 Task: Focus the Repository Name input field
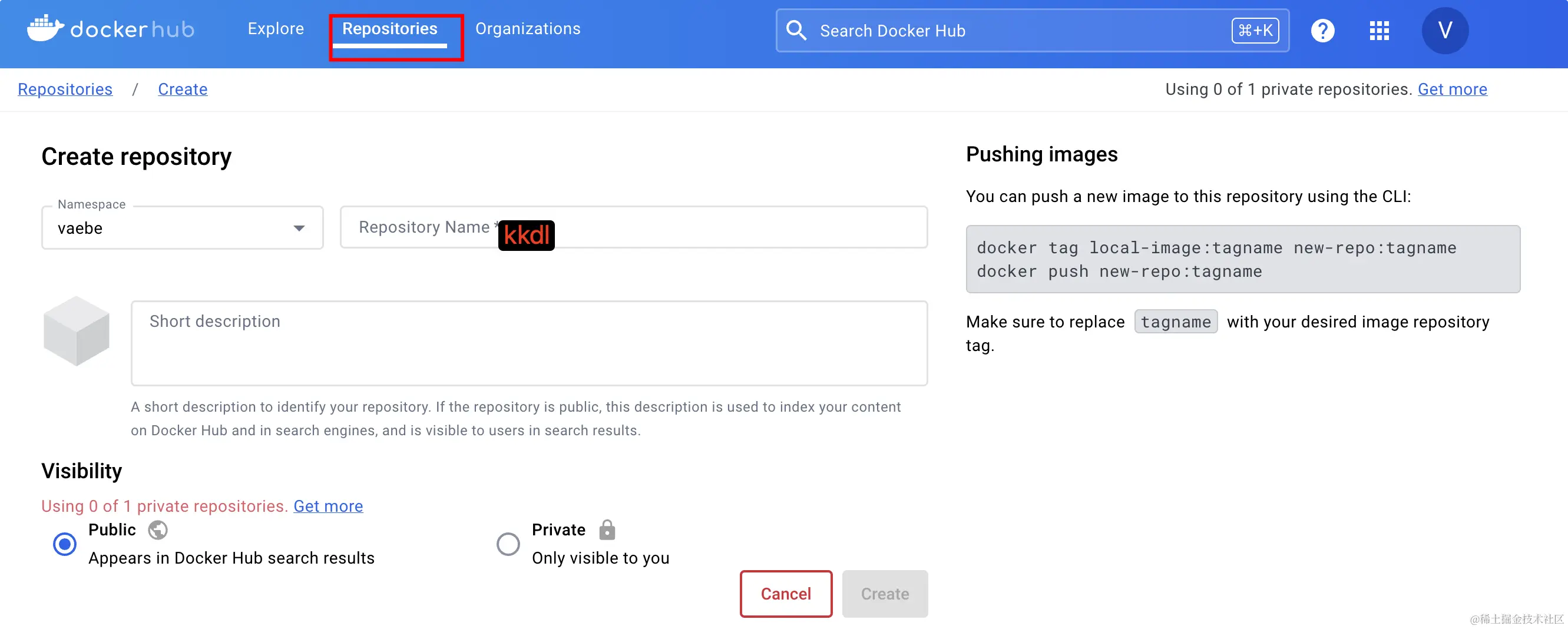coord(634,227)
